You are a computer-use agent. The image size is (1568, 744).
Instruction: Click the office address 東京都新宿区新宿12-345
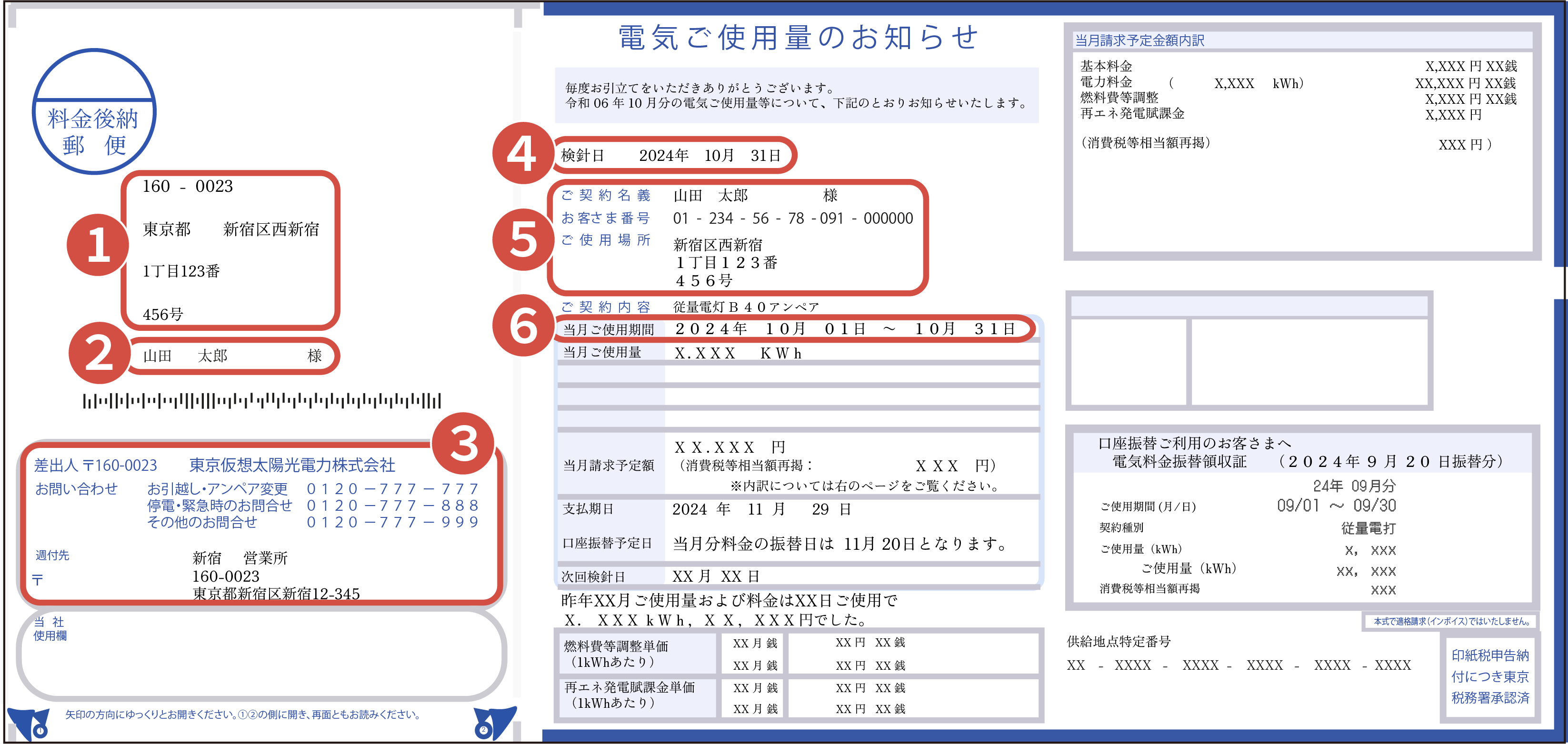coord(276,594)
